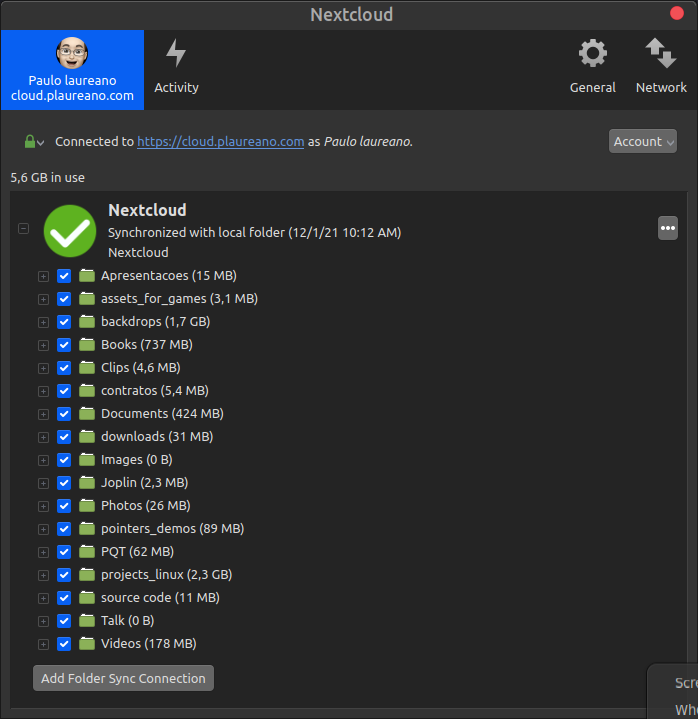The width and height of the screenshot is (698, 719).
Task: Uncheck the Apresentacoes folder checkbox
Action: (x=64, y=276)
